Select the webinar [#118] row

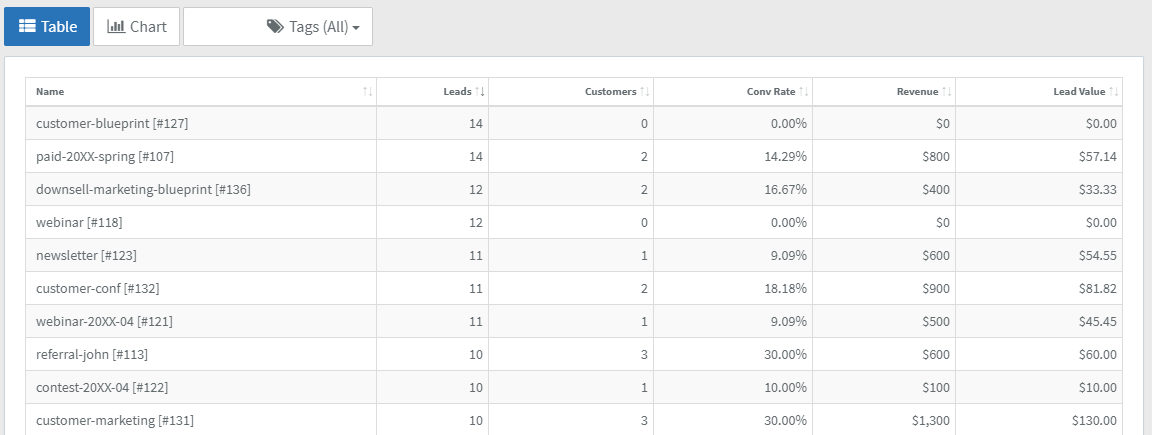point(574,223)
